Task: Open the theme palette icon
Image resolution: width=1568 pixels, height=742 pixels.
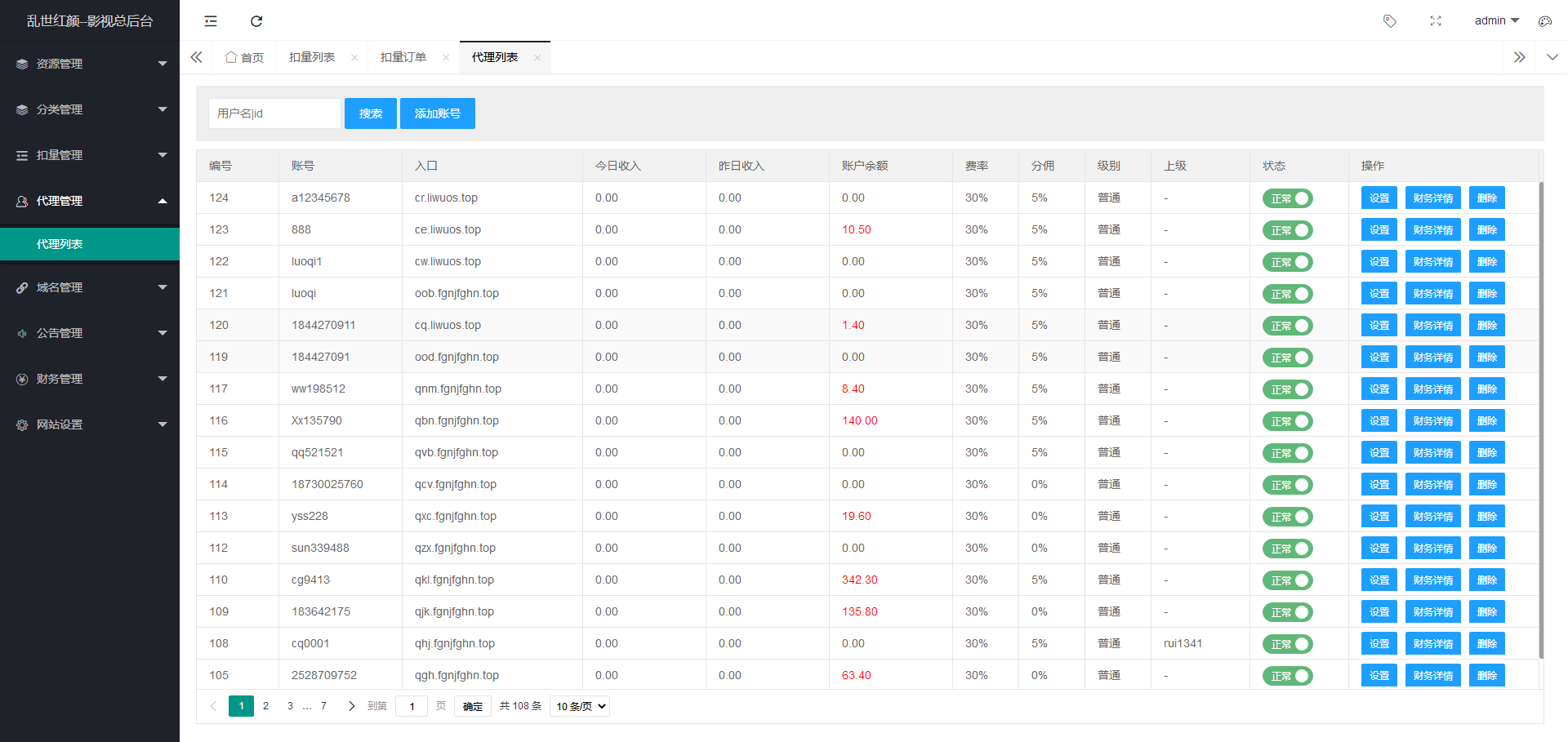Action: pos(1544,21)
